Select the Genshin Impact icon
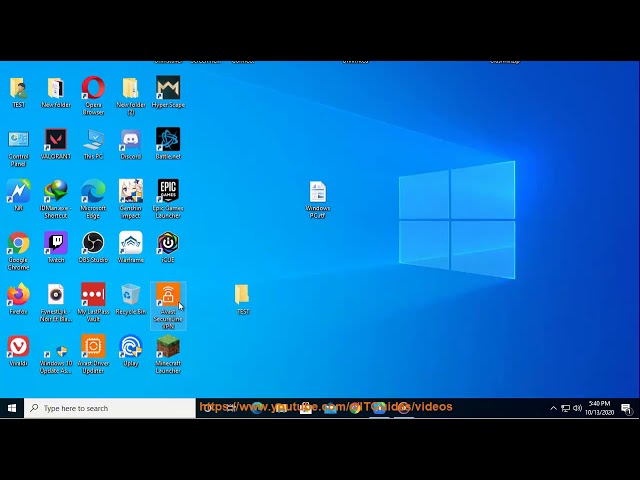This screenshot has height=480, width=640. (x=130, y=192)
